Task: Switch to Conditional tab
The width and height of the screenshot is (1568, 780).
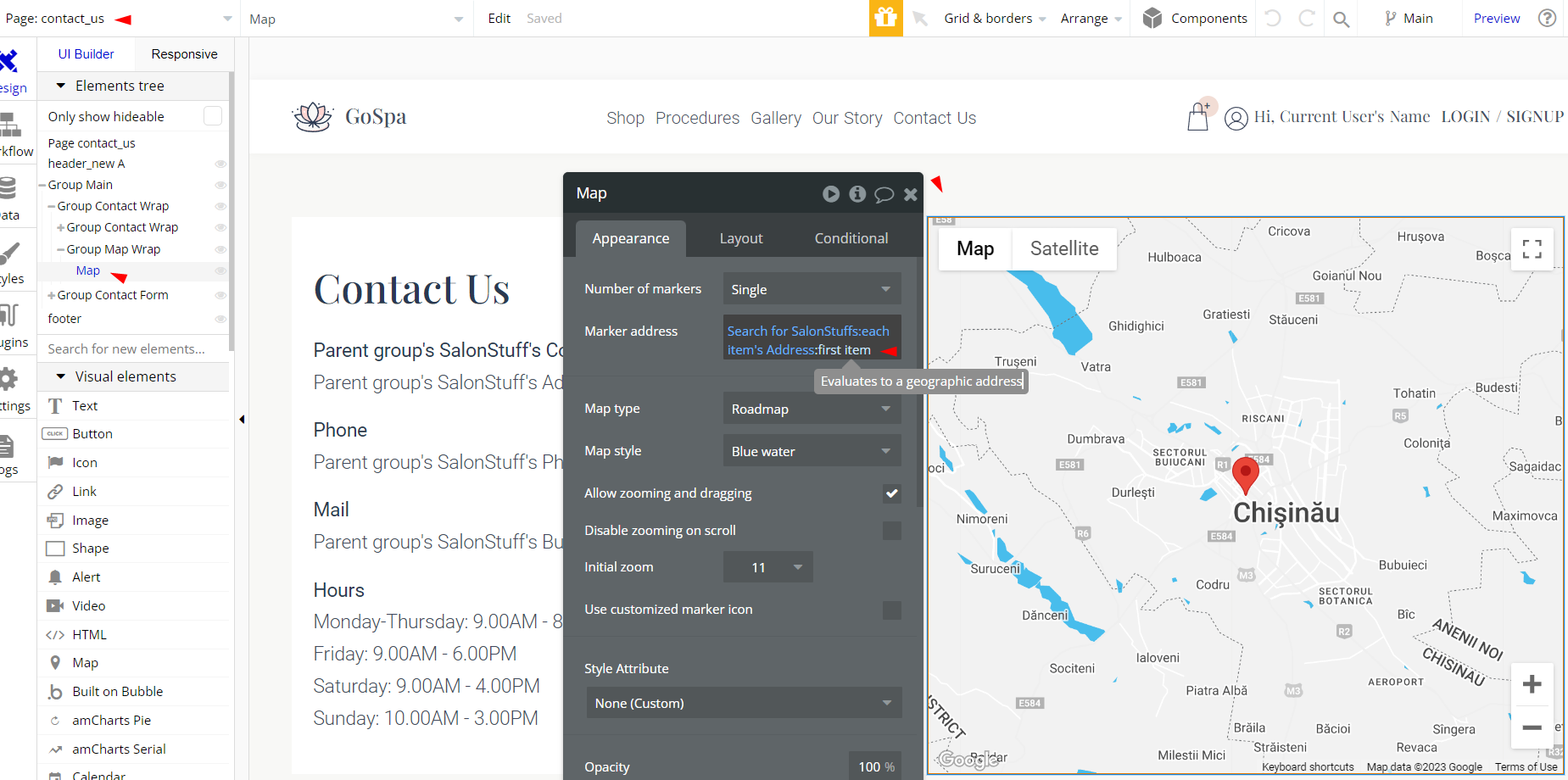Action: [x=851, y=238]
